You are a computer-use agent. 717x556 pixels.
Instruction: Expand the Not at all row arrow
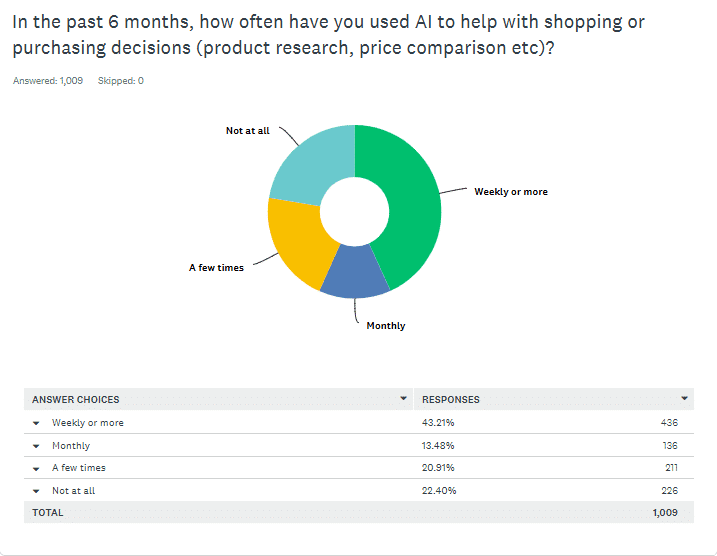point(36,491)
